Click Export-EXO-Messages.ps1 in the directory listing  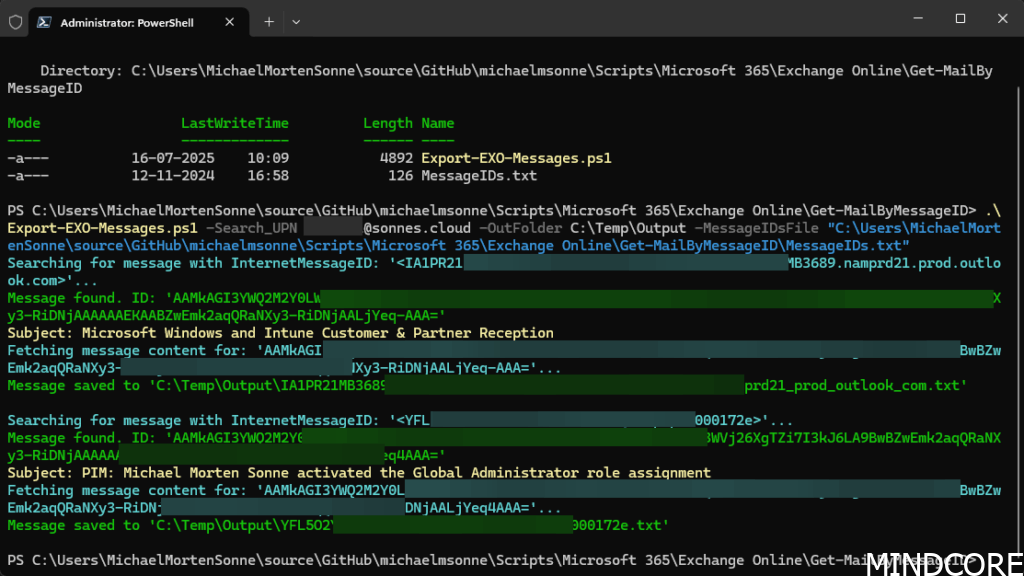pos(516,158)
